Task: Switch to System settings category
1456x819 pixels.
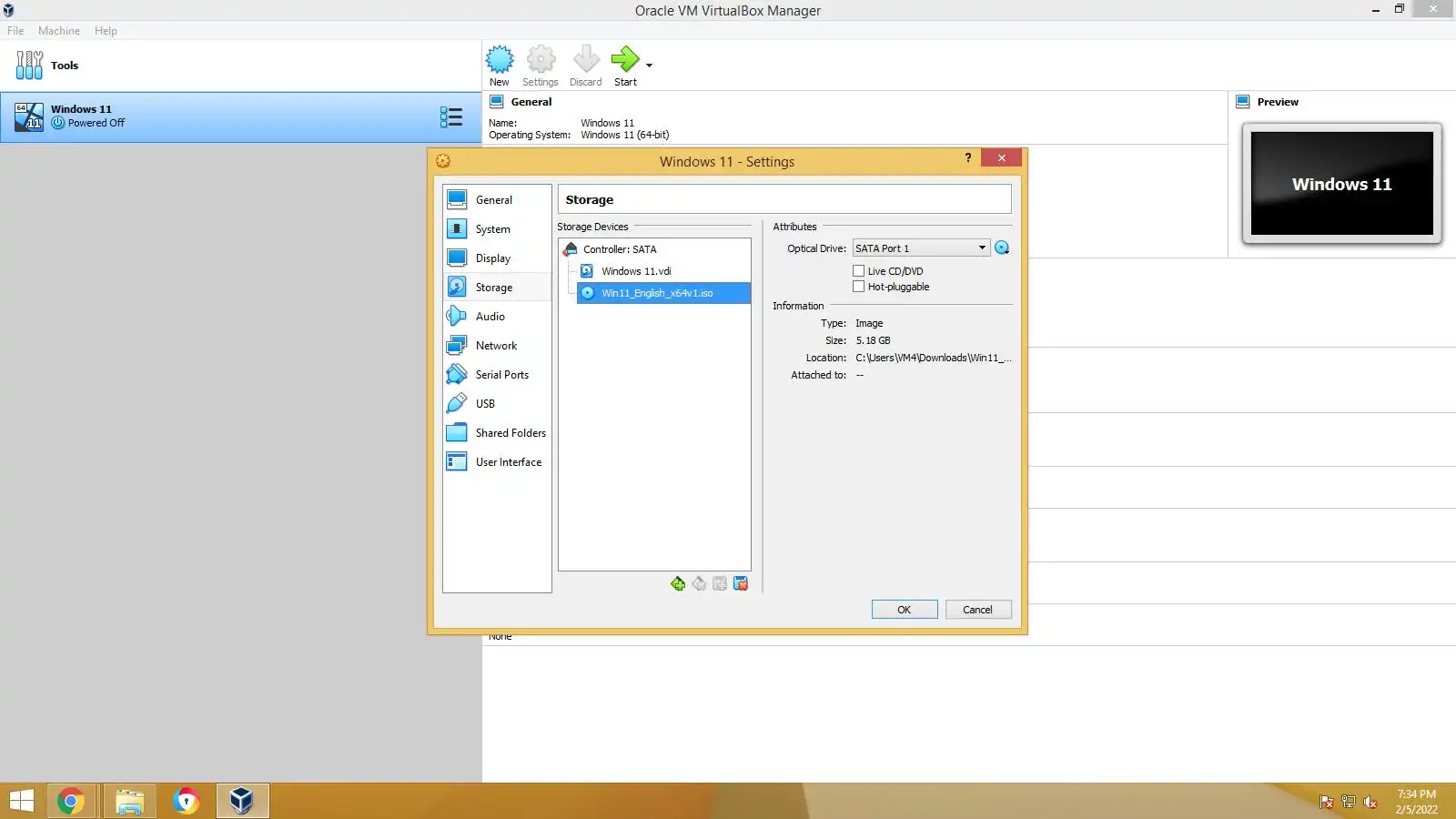Action: (x=497, y=229)
